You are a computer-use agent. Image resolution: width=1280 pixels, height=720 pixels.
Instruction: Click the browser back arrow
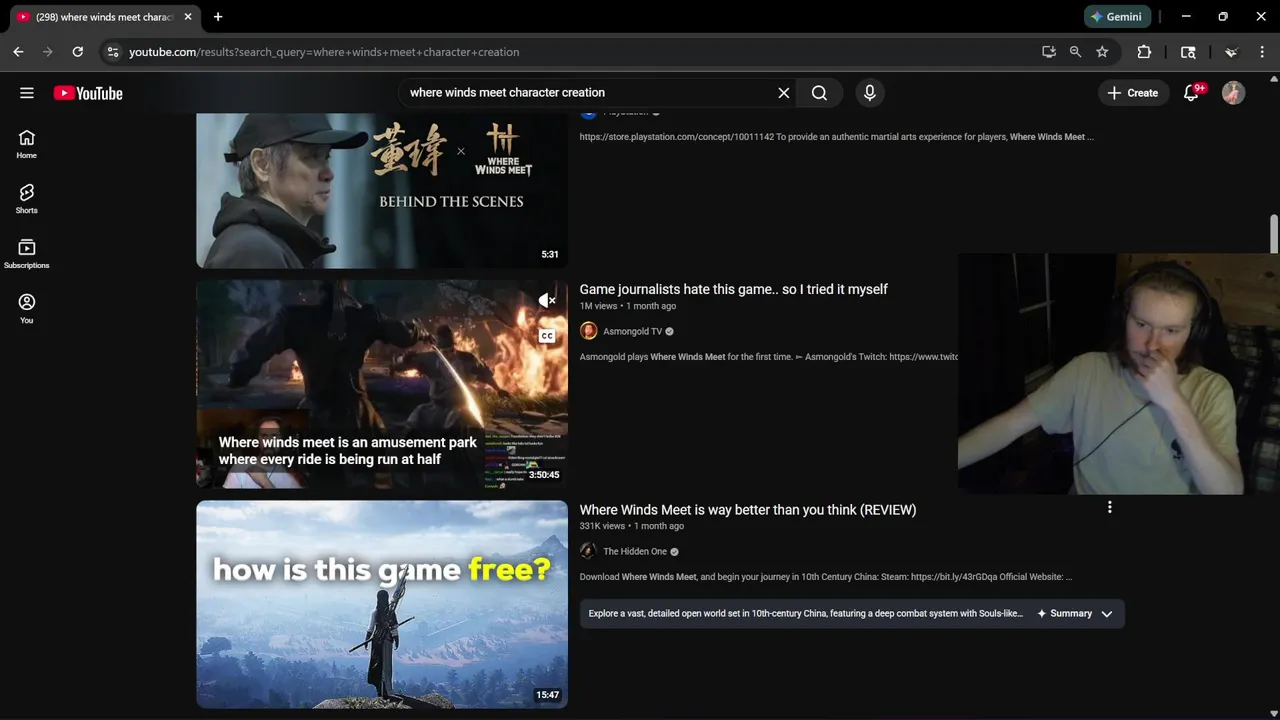click(x=18, y=52)
